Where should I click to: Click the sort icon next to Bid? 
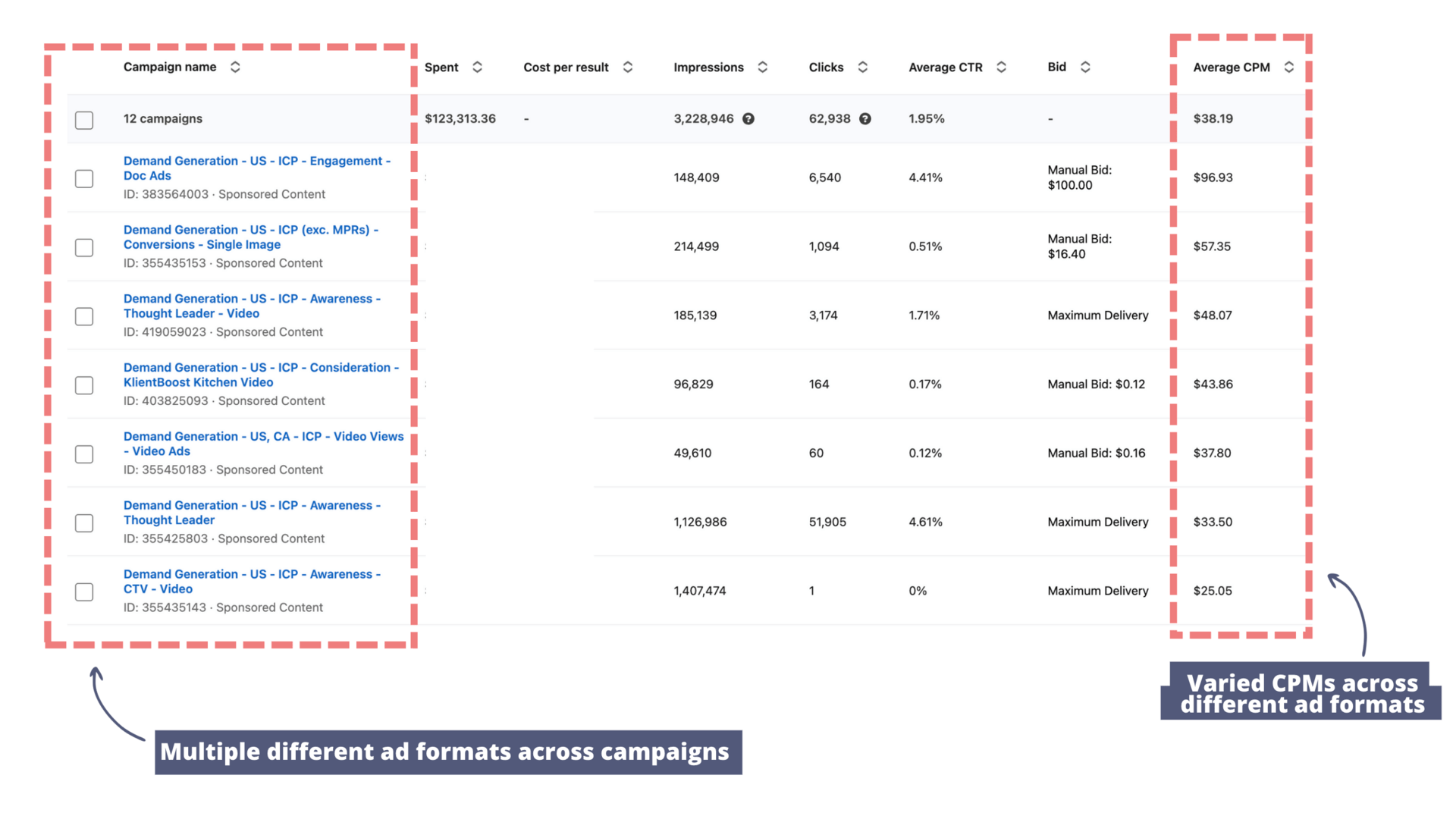(x=1086, y=67)
